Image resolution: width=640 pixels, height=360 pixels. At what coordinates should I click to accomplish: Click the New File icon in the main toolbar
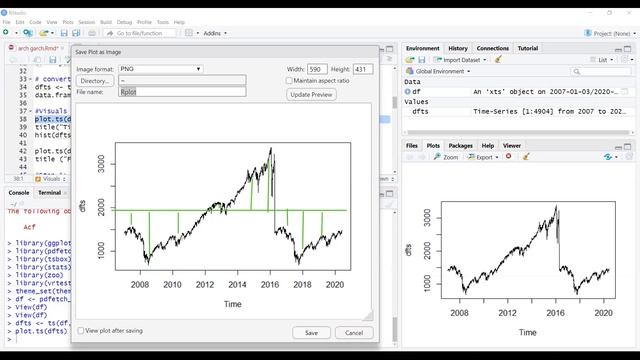click(6, 33)
